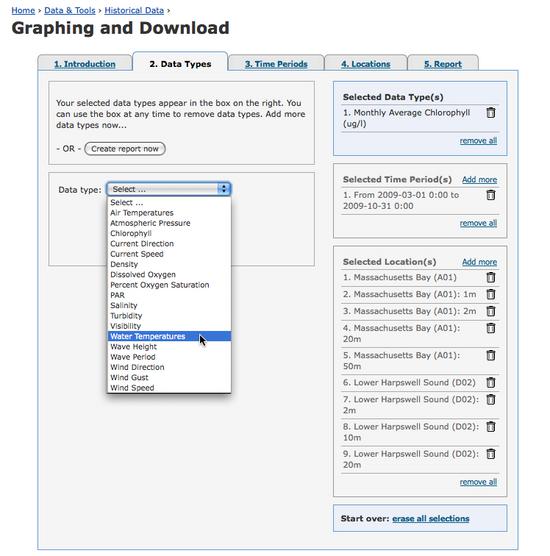
Task: Click Add more next to Selected Location(s)
Action: [x=479, y=262]
